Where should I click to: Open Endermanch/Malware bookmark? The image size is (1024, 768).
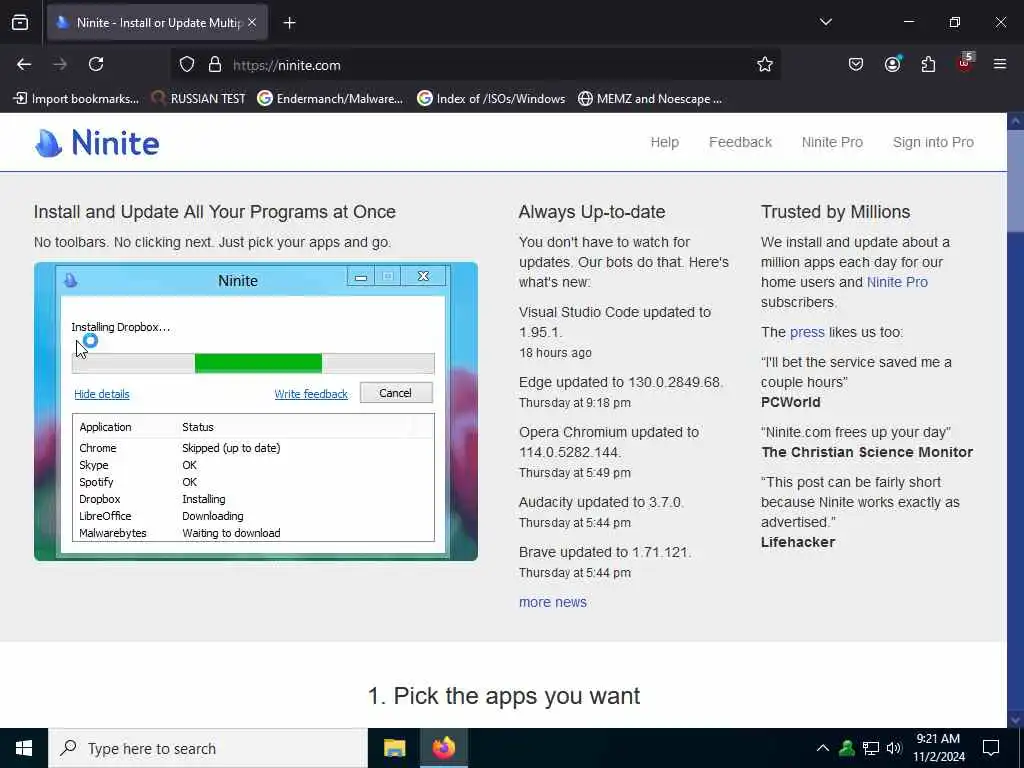[330, 99]
